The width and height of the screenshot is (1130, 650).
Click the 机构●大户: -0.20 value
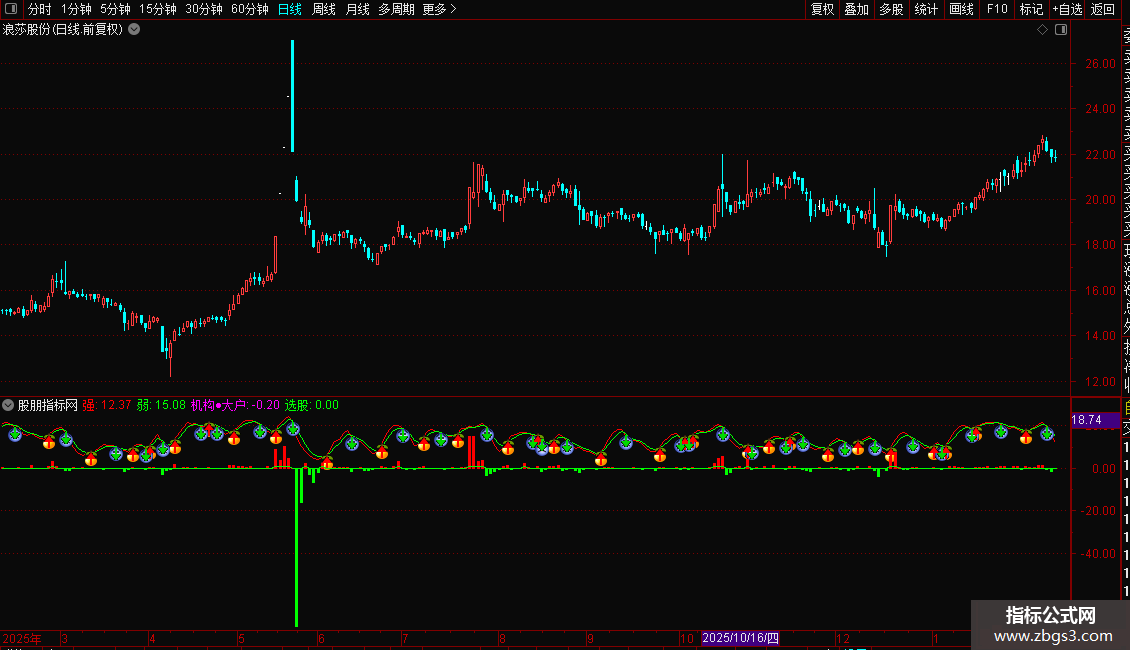coord(235,405)
